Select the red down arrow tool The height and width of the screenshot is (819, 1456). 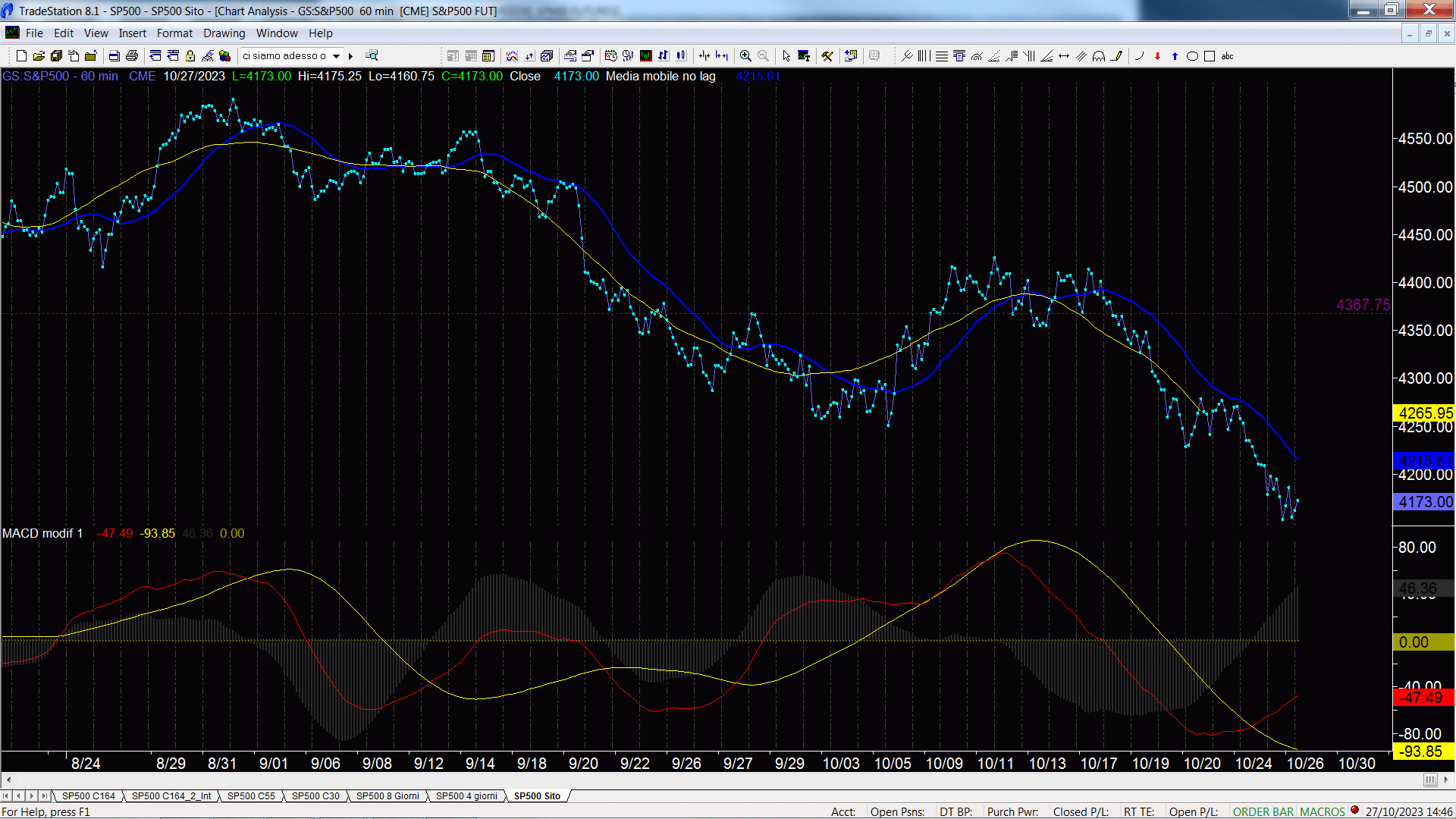pyautogui.click(x=1157, y=56)
